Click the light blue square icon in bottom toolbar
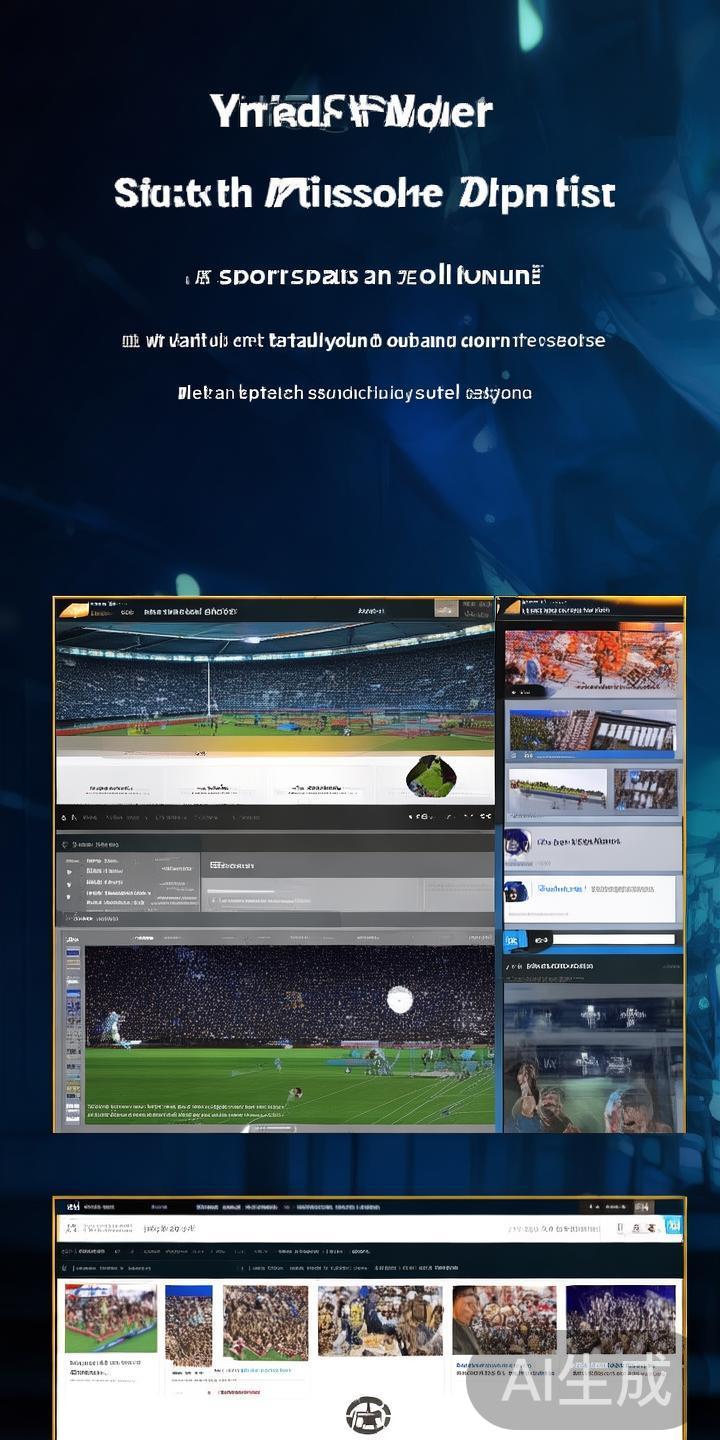The height and width of the screenshot is (1440, 720). point(674,1227)
